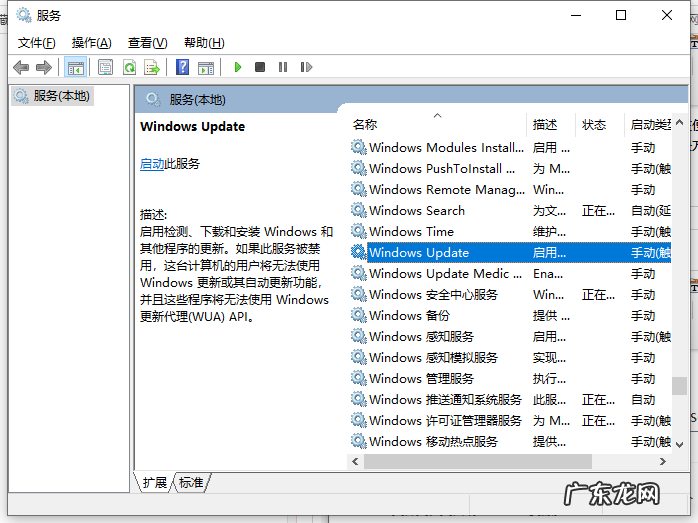Viewport: 698px width, 523px height.
Task: Click the gear icon of Windows Remote Management
Action: pyautogui.click(x=358, y=189)
